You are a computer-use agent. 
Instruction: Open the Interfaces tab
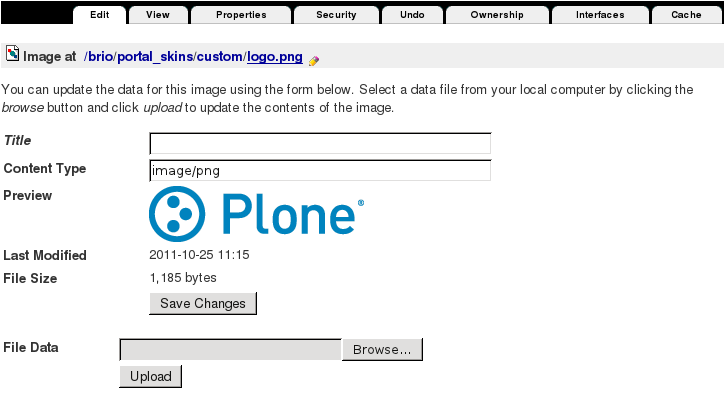[x=600, y=15]
